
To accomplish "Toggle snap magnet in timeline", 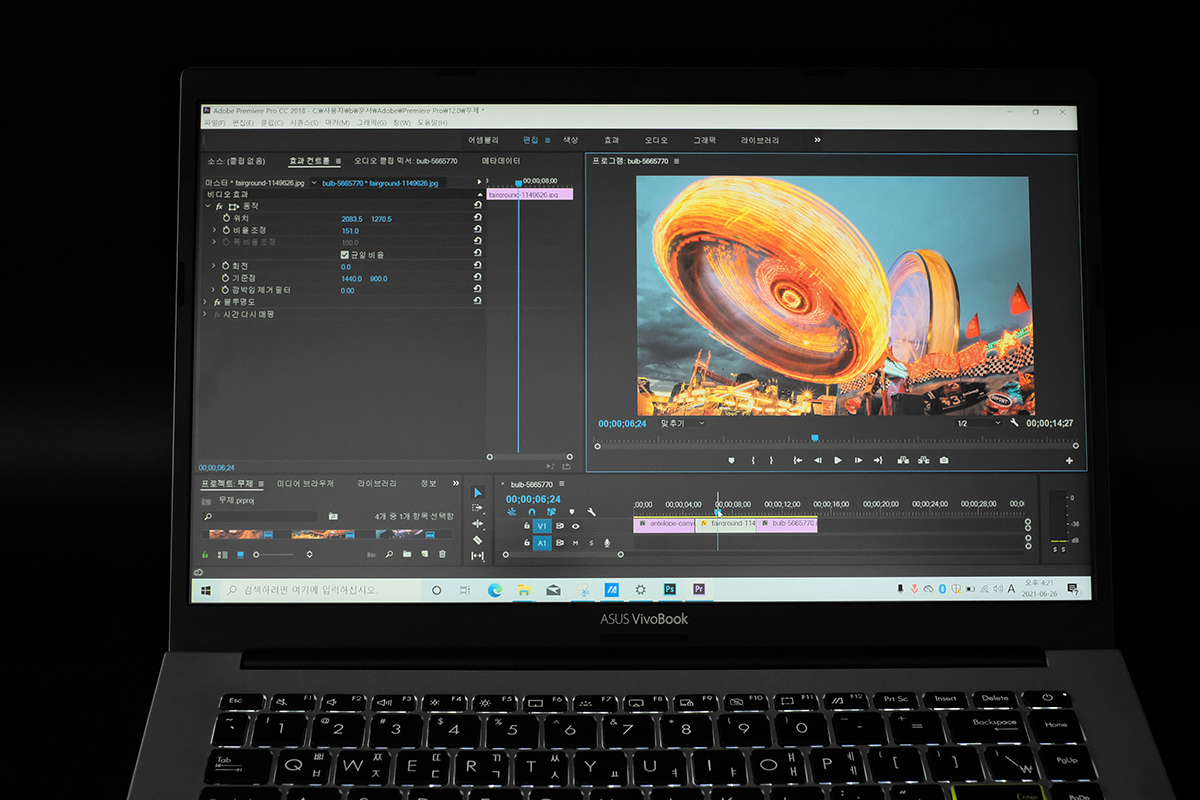I will point(532,512).
